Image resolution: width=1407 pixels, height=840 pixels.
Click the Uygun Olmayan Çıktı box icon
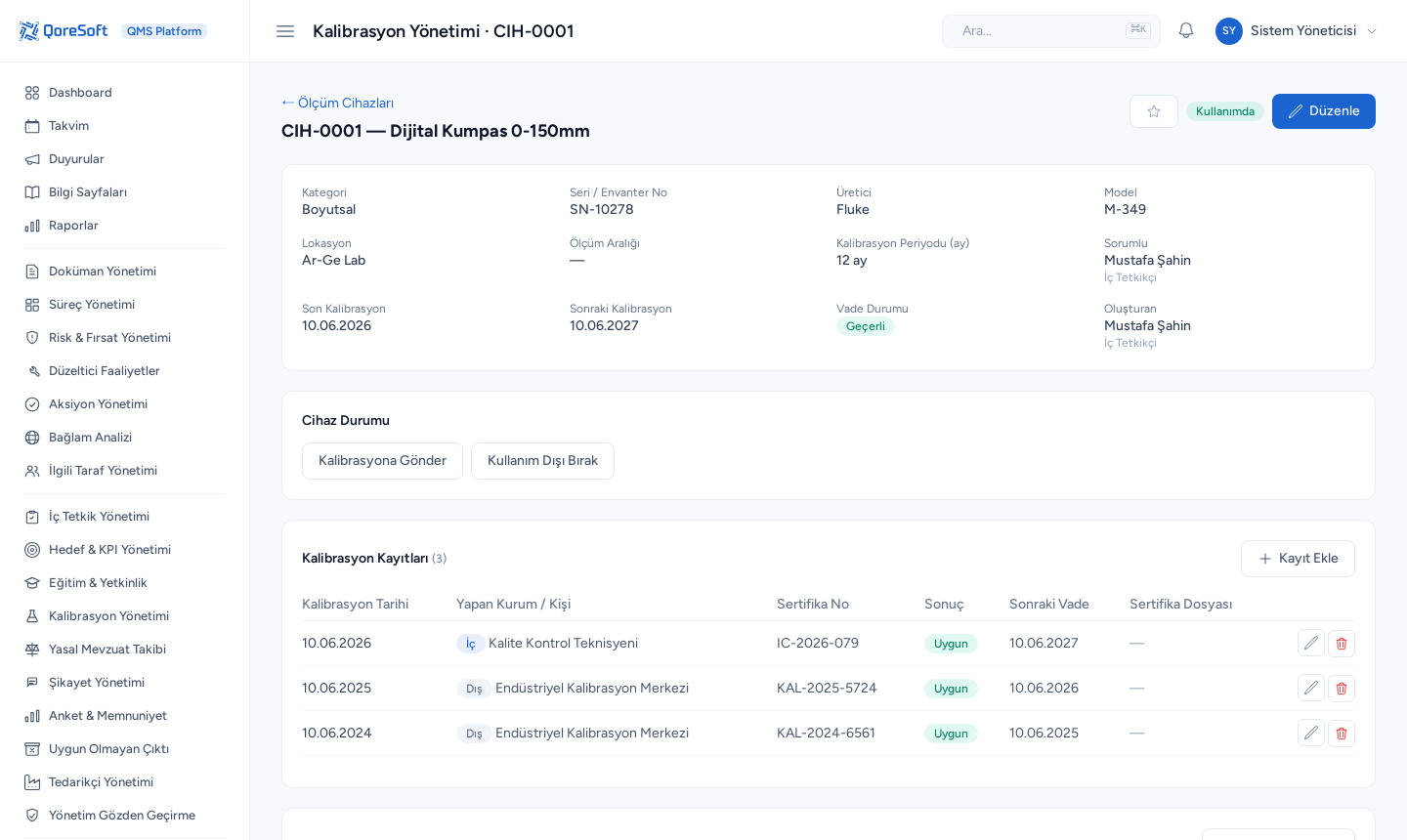32,749
